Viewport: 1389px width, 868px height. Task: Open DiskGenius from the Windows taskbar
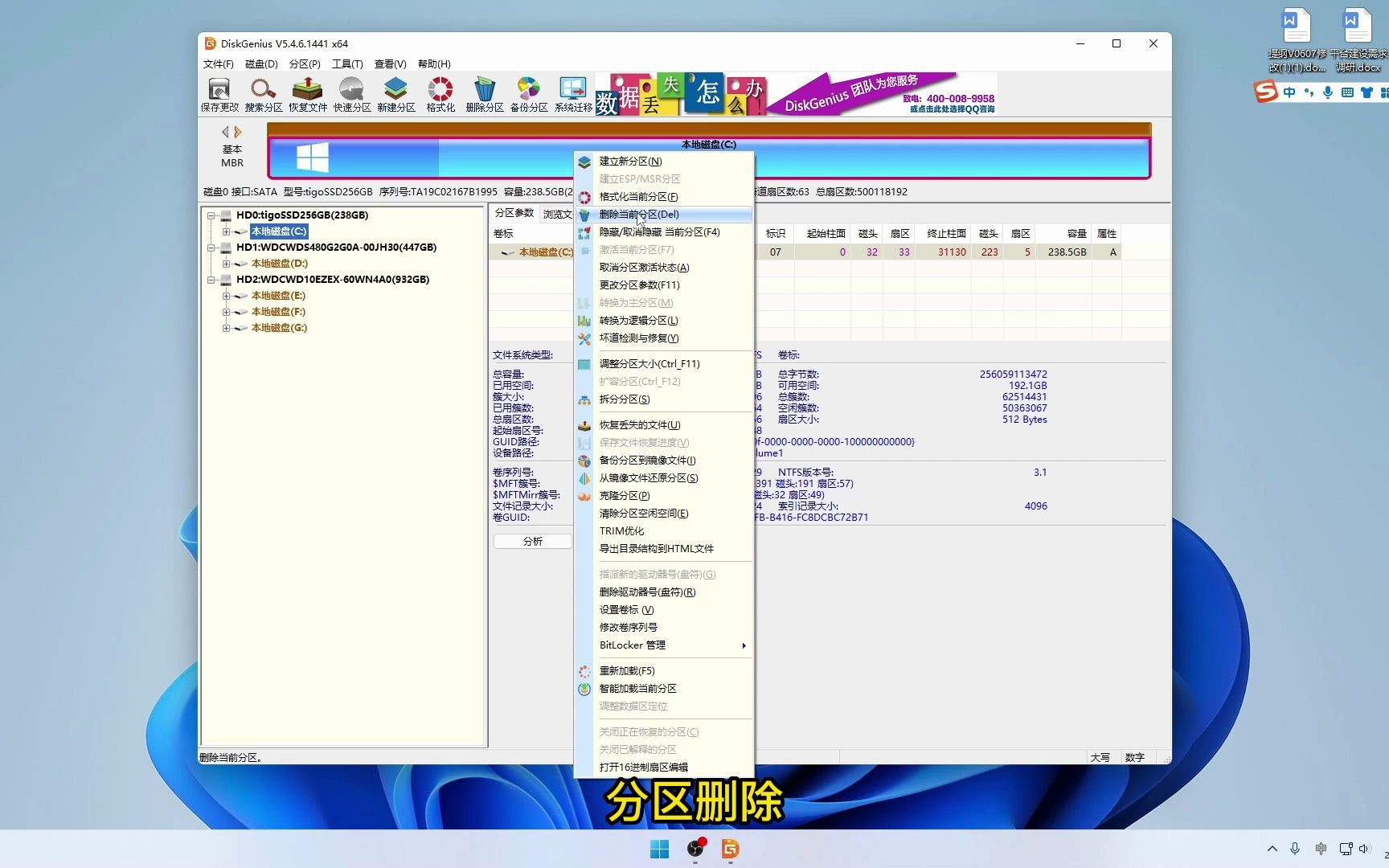point(730,849)
